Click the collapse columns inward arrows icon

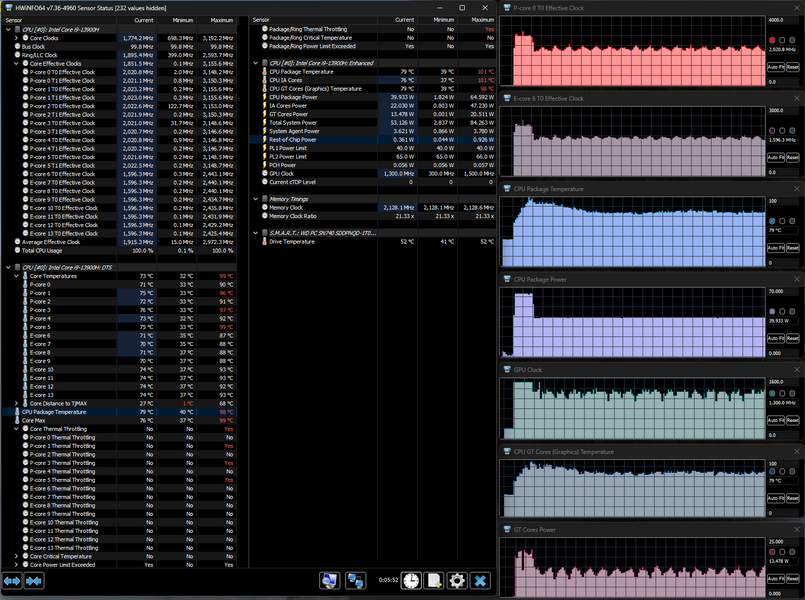(35, 580)
